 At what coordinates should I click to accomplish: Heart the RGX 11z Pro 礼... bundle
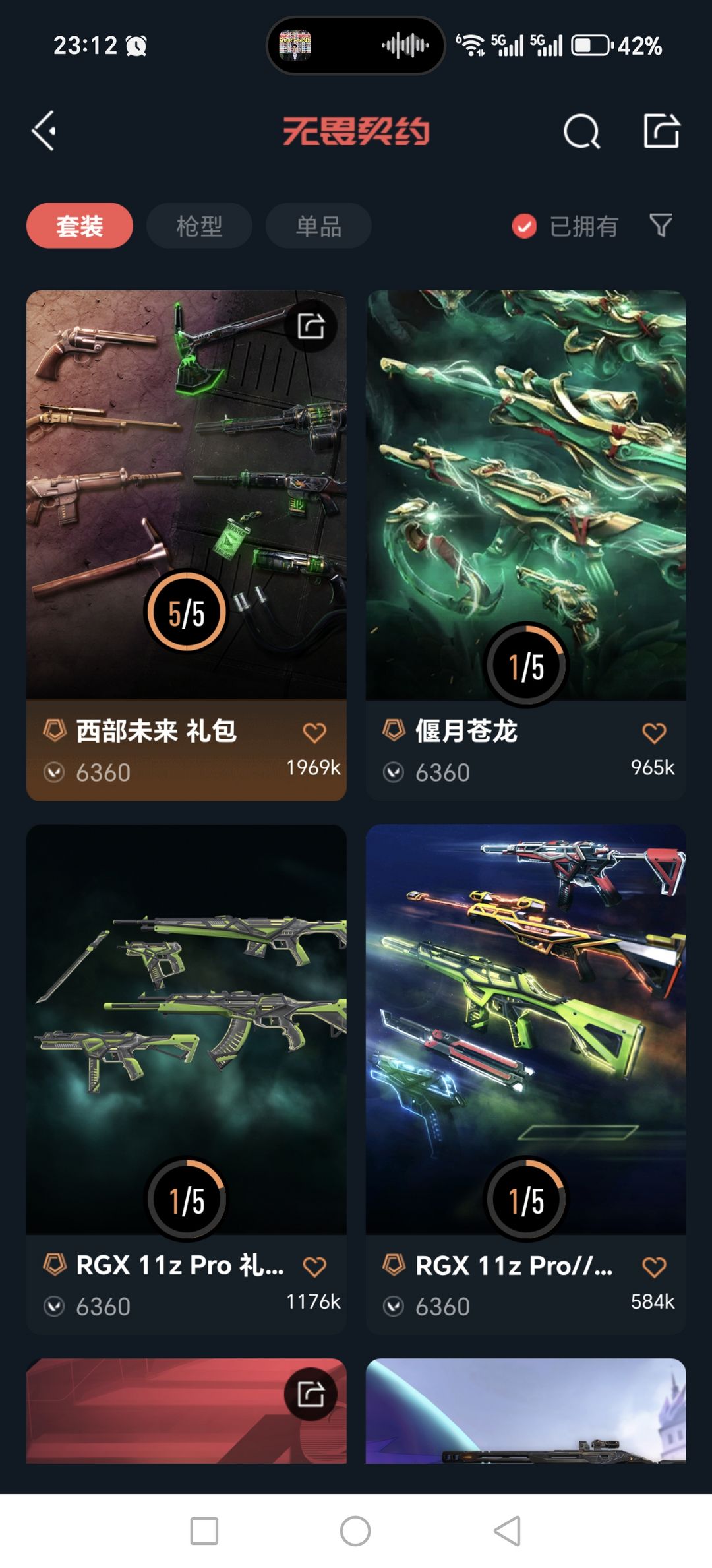(x=314, y=1266)
